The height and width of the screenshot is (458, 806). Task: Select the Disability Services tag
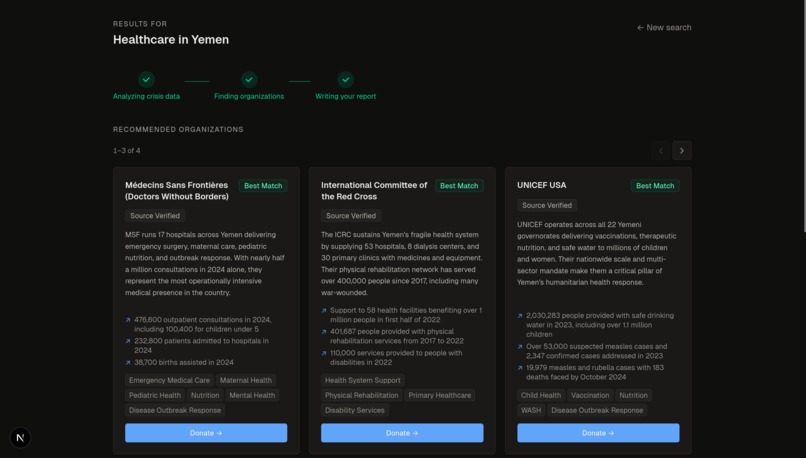click(x=354, y=410)
